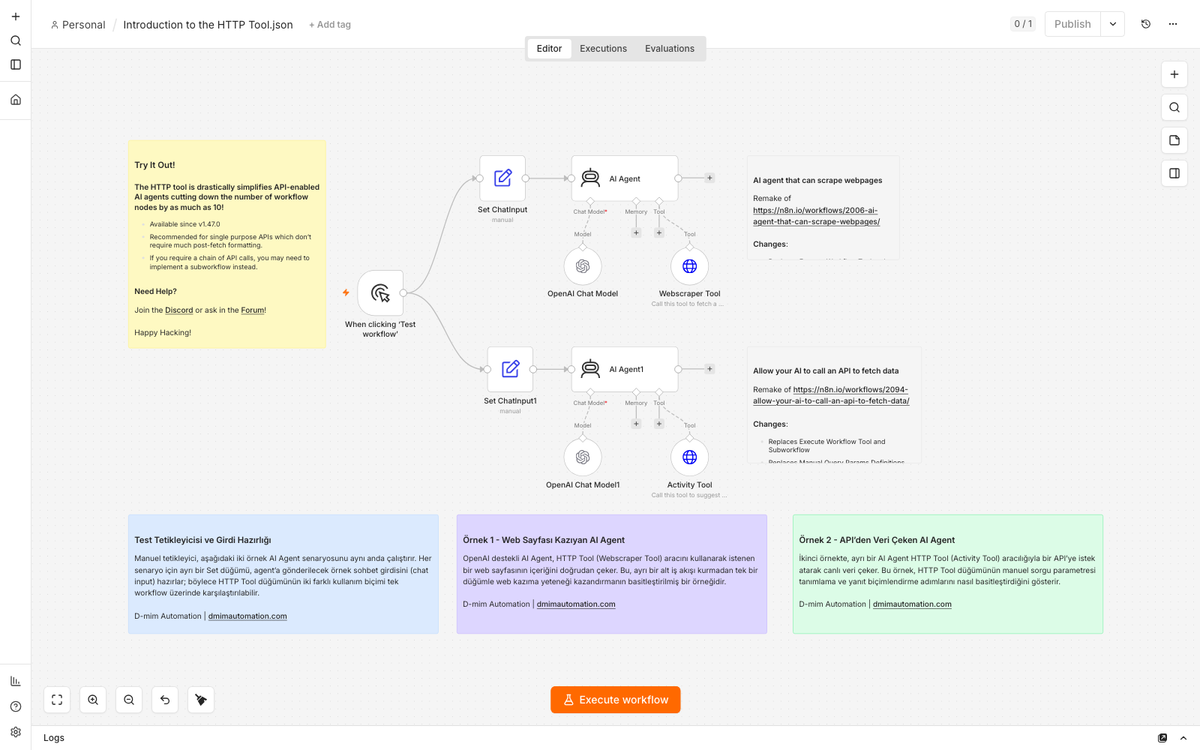Select the purple 'Örnek 1' sticky note
The image size is (1200, 750).
click(612, 574)
